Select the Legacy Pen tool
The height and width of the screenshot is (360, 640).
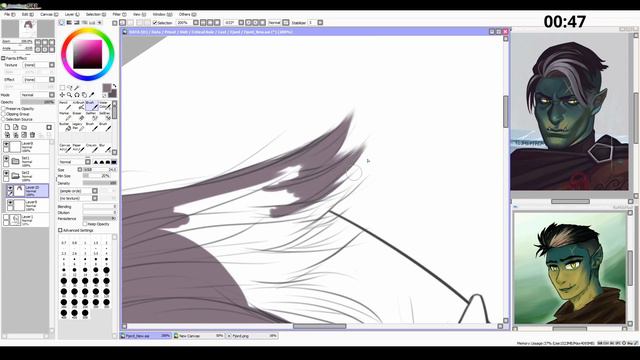click(x=78, y=127)
